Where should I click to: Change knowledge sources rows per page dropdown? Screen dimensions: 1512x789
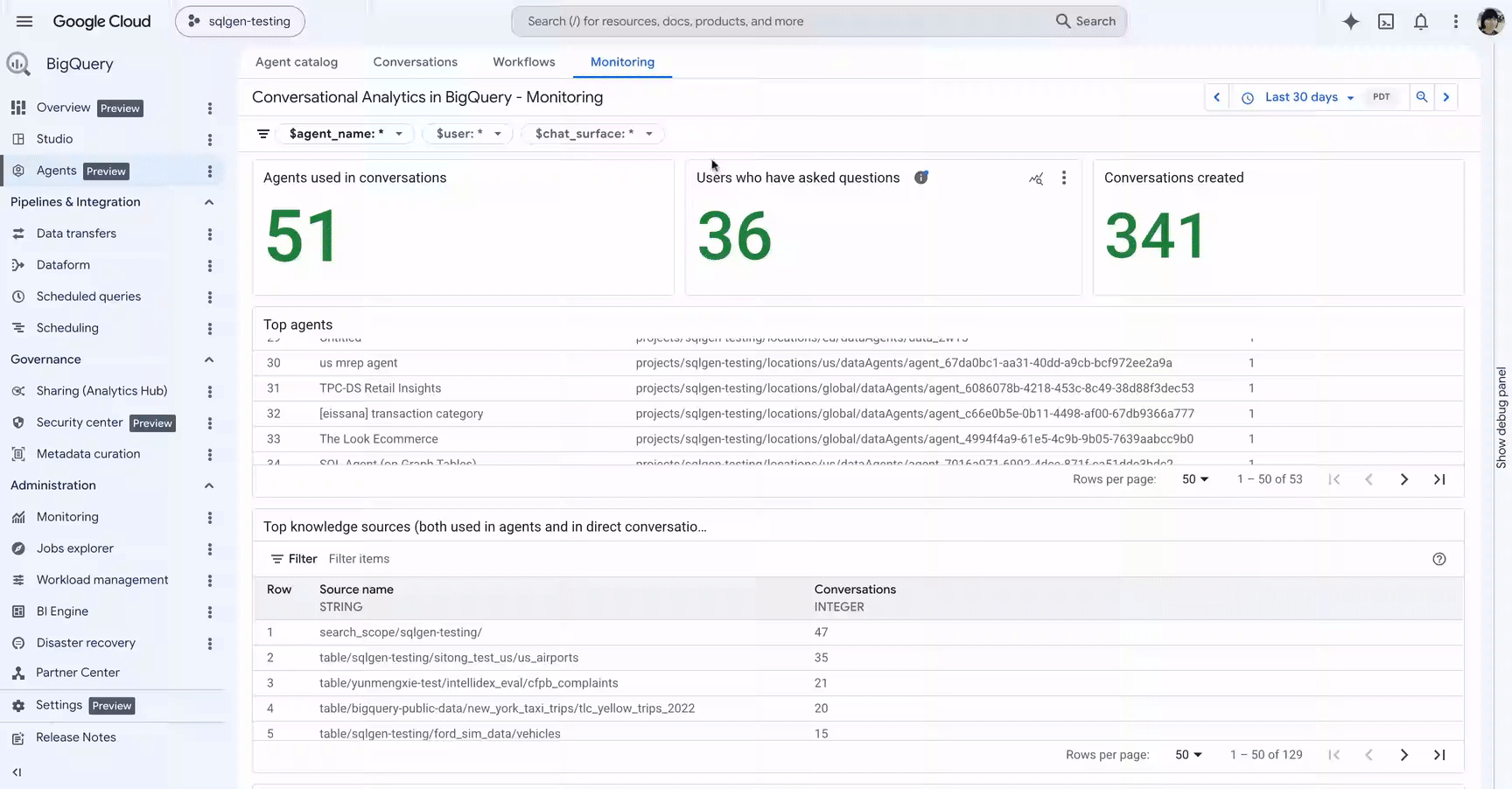1188,755
